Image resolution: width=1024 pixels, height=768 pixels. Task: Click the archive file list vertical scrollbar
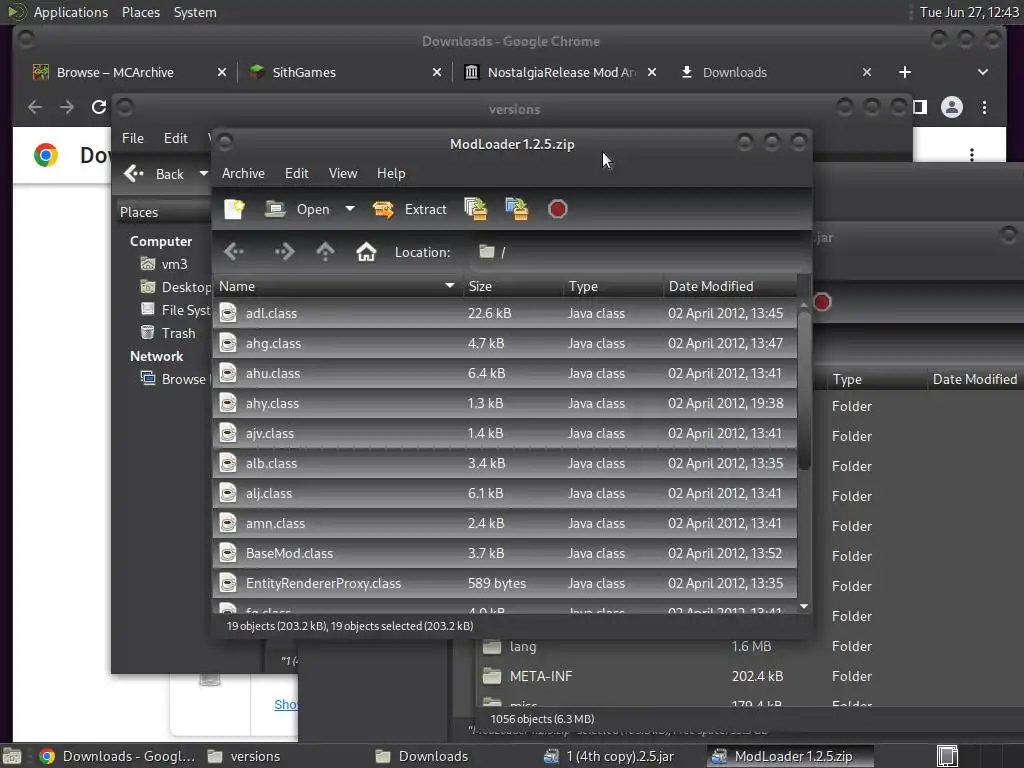click(804, 390)
